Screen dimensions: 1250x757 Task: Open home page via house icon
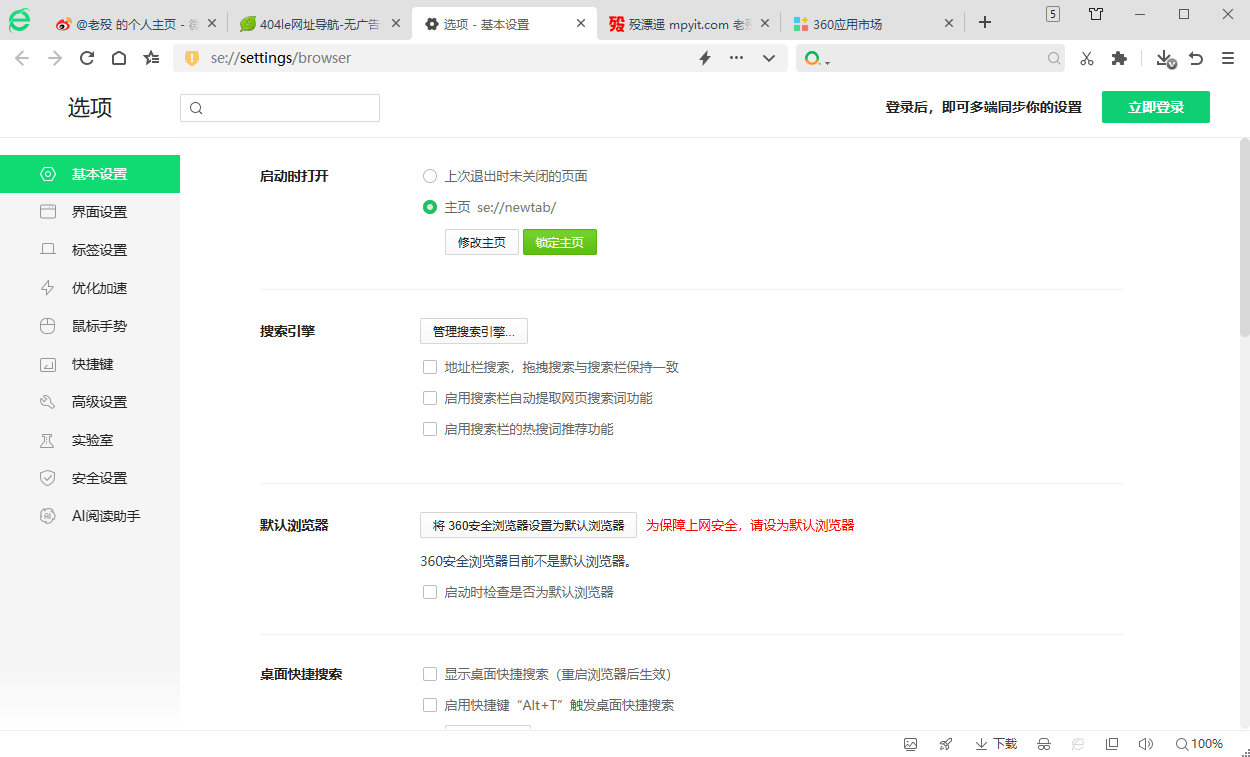119,58
